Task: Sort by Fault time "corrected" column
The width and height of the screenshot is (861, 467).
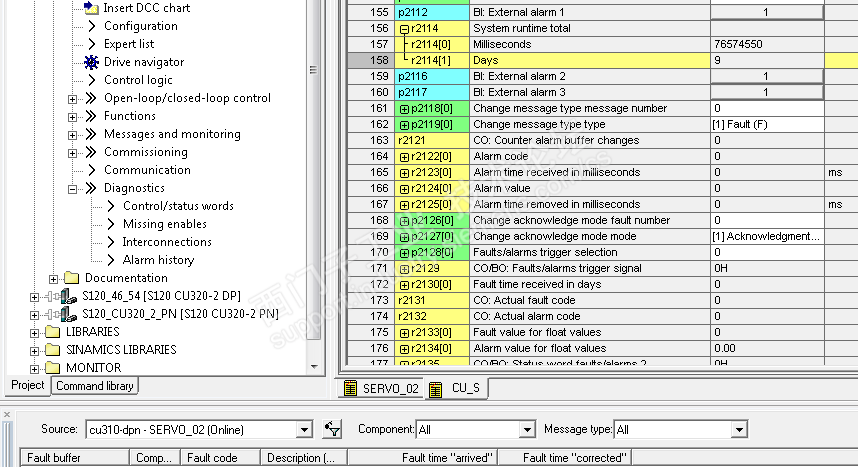Action: 565,458
